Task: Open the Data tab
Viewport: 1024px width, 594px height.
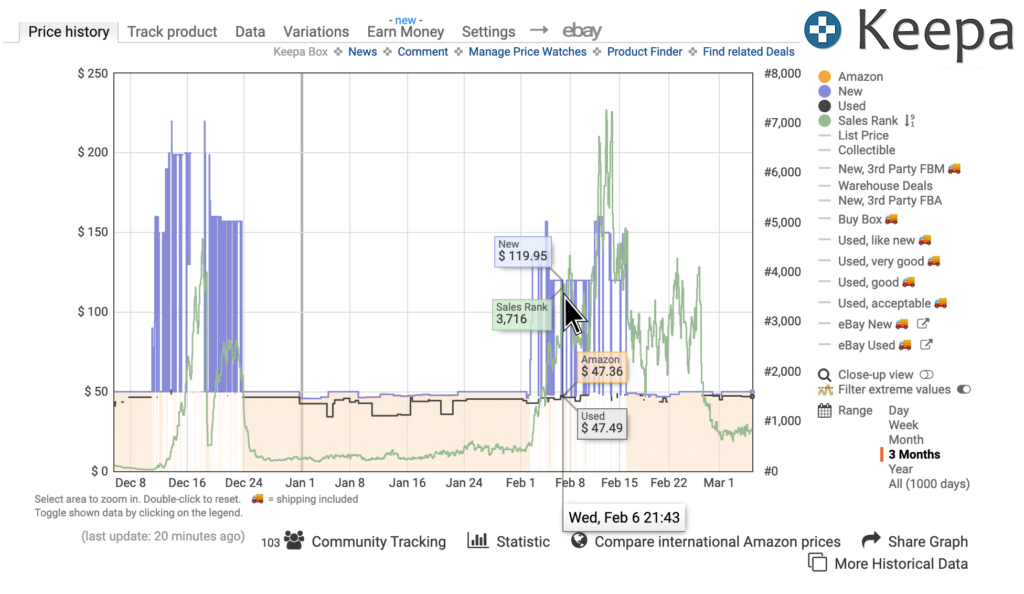Action: (250, 31)
